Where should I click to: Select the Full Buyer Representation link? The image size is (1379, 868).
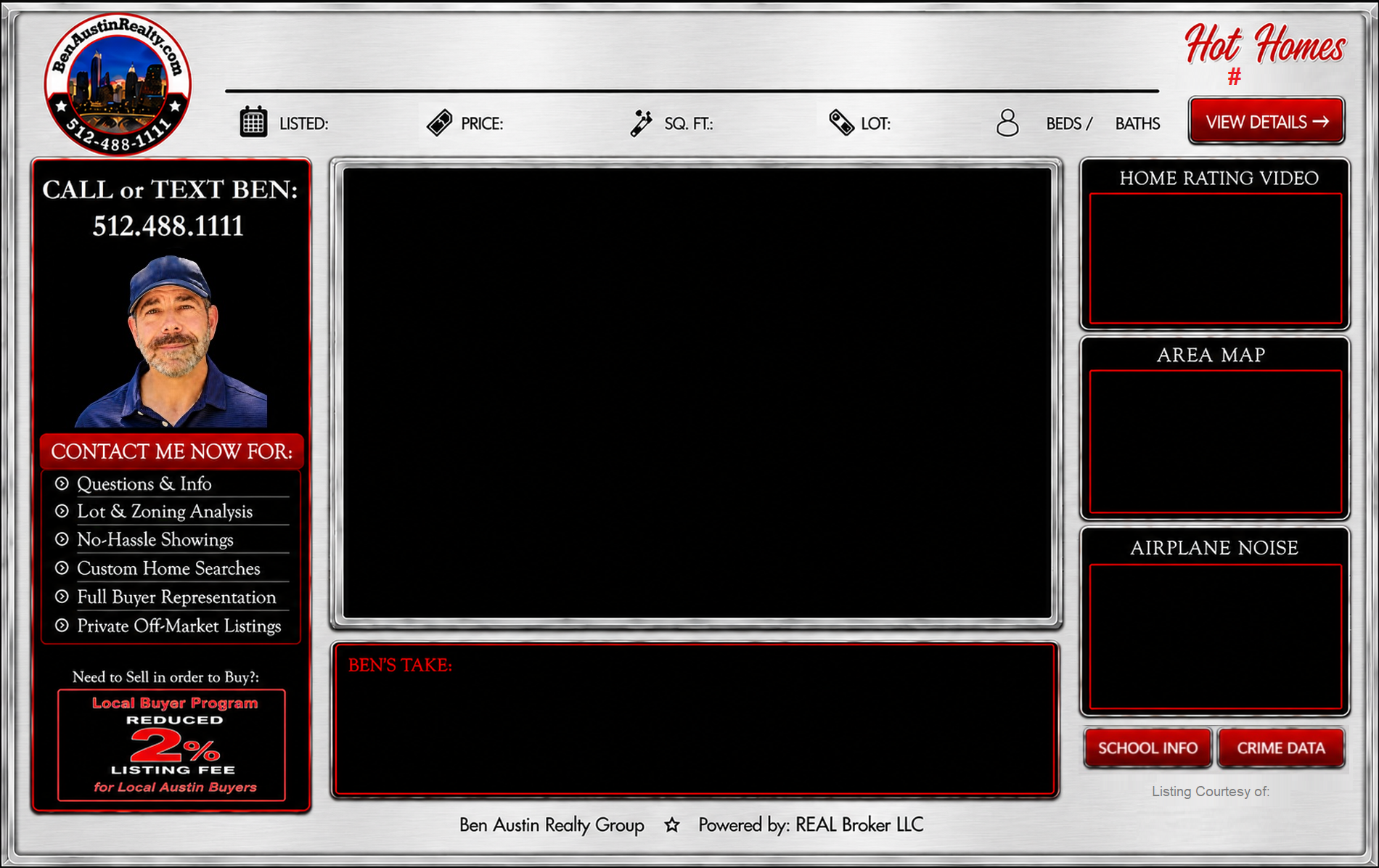coord(176,597)
